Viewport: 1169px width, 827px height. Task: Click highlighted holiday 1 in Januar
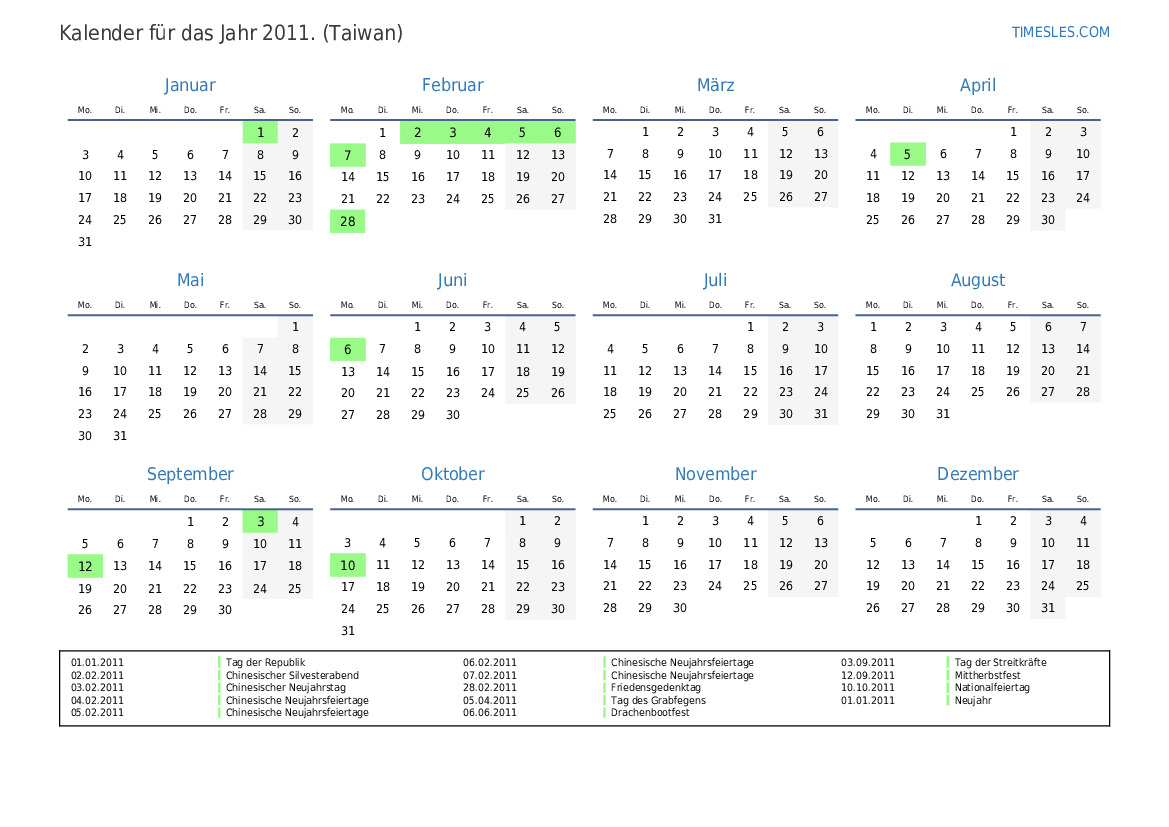[260, 133]
